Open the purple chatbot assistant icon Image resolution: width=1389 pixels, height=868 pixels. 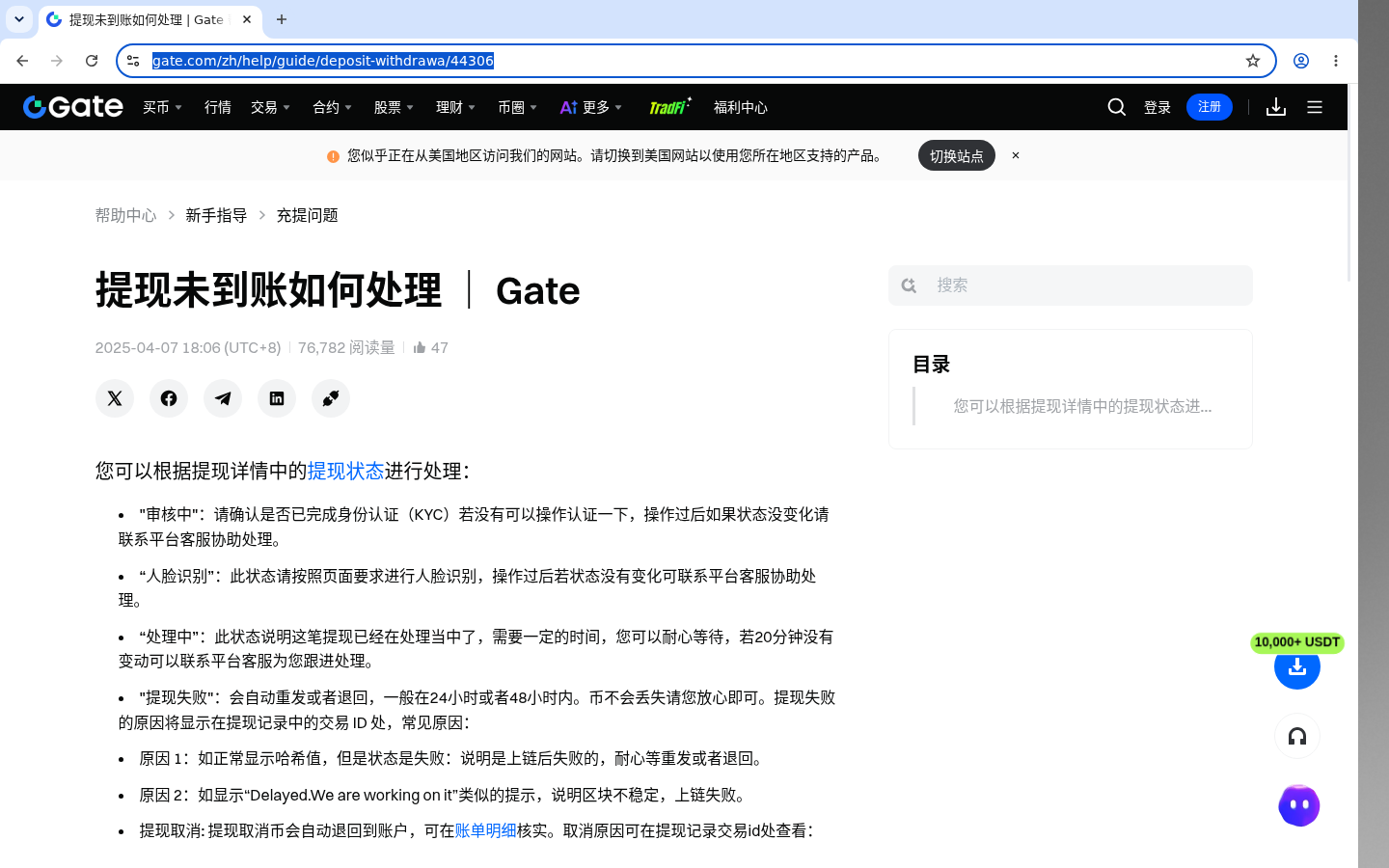point(1298,805)
